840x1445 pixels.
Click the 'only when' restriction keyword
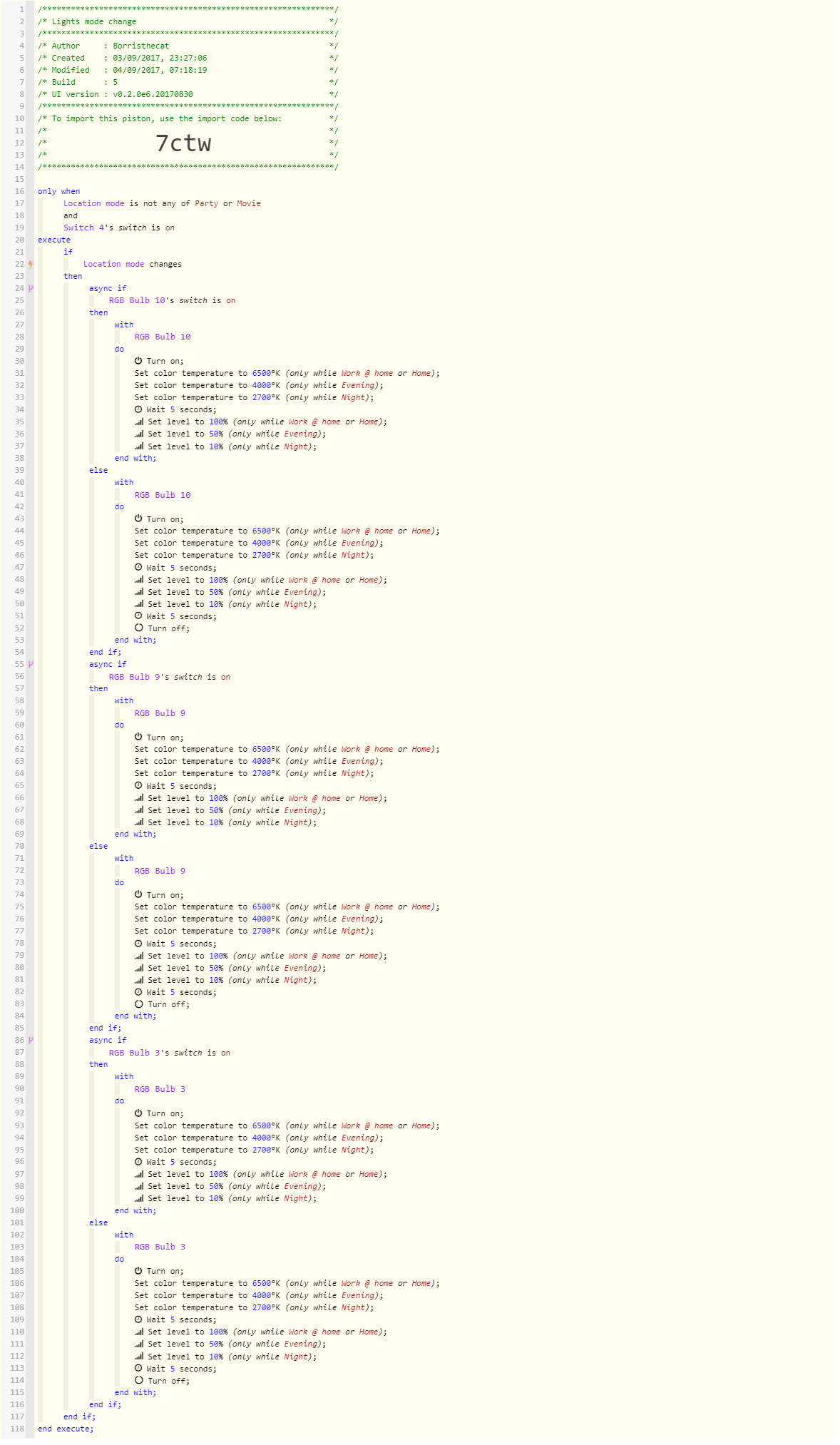coord(59,191)
